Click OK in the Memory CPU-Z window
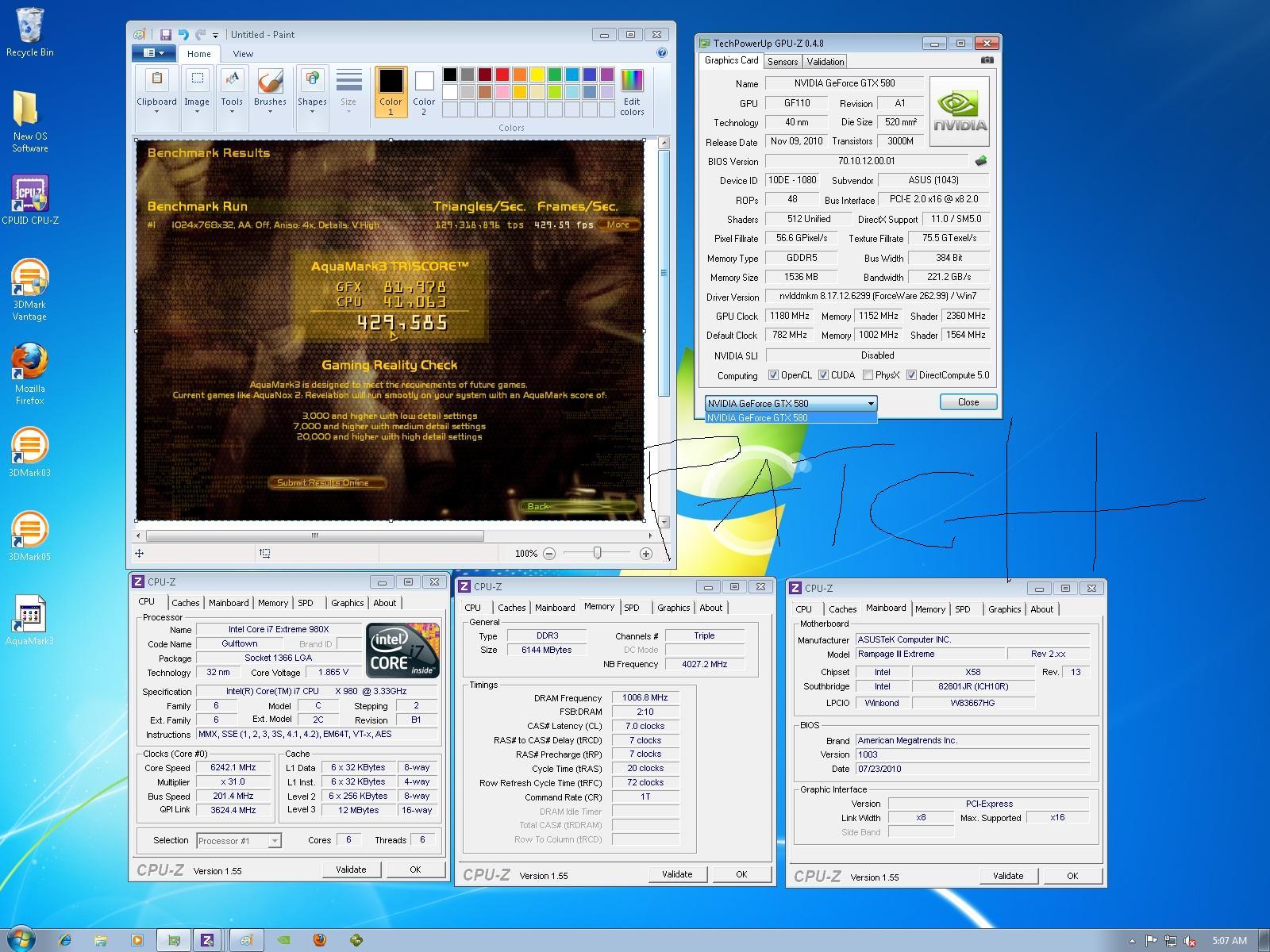Screen dimensions: 1270x952 coord(741,874)
